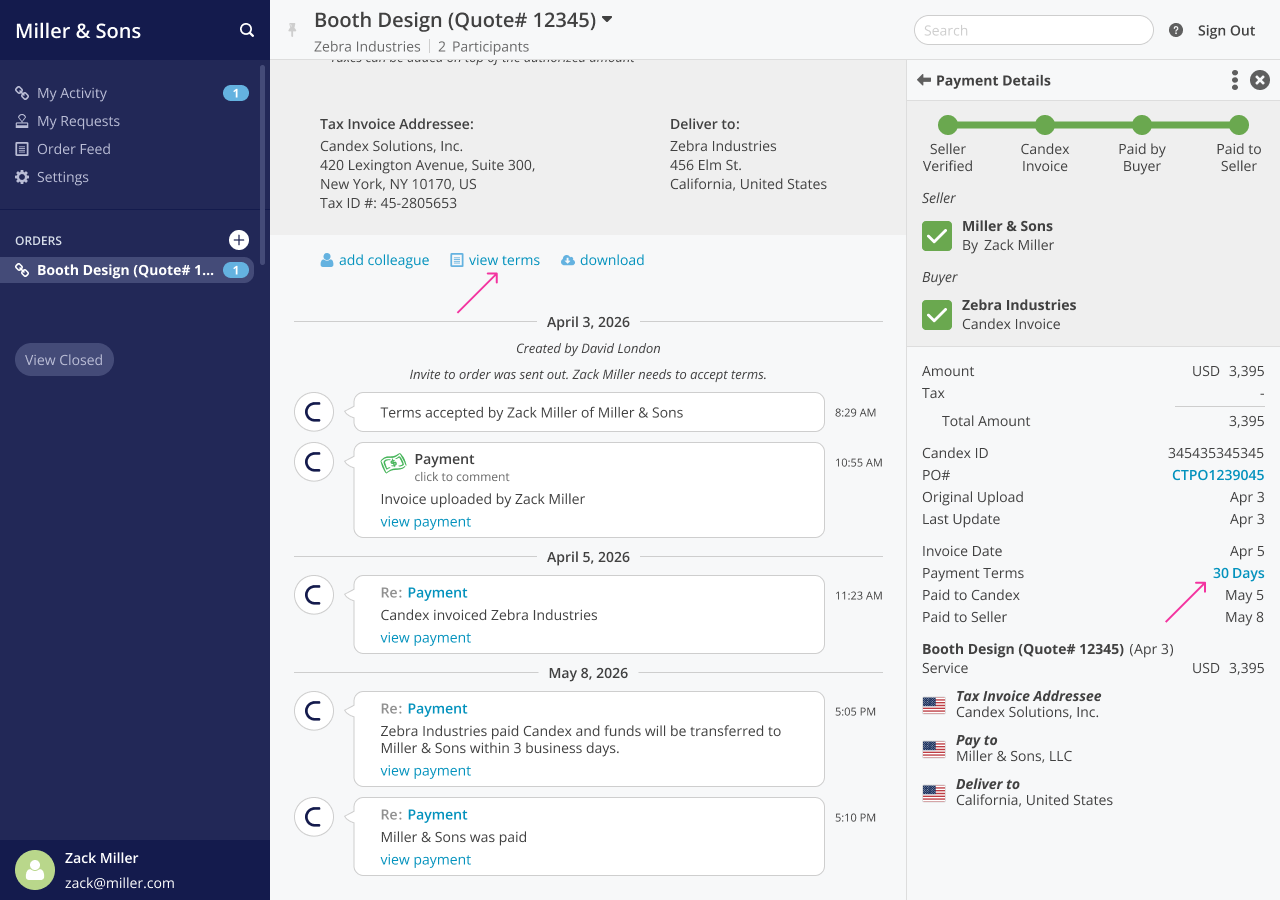Click click to comment under Payment
Viewport: 1280px width, 900px height.
[x=462, y=477]
